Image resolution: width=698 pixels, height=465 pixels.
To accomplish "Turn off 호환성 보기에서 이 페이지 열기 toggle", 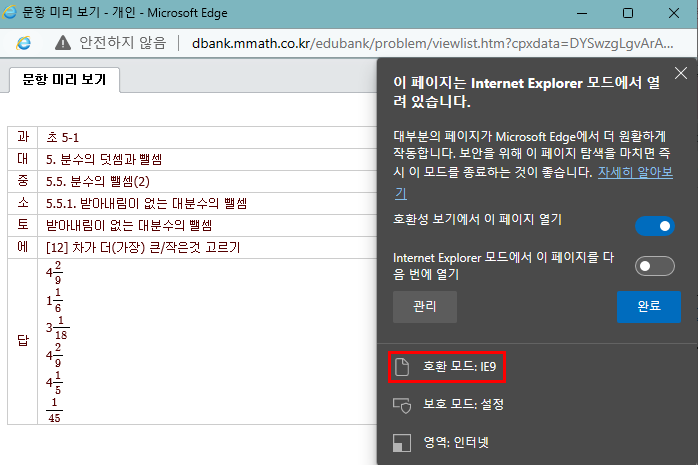I will click(x=655, y=226).
